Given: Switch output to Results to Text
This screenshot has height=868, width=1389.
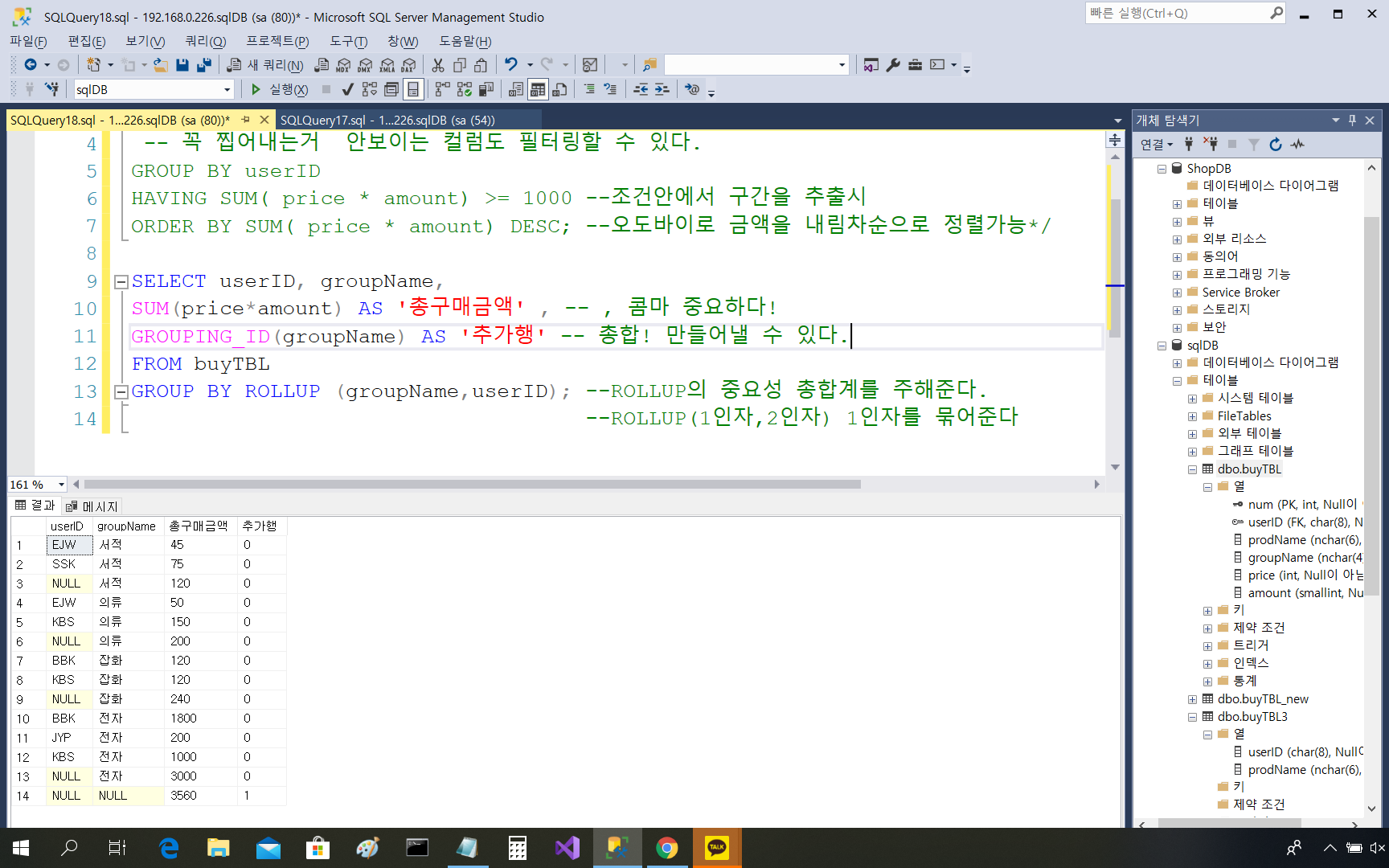Looking at the screenshot, I should [x=516, y=89].
